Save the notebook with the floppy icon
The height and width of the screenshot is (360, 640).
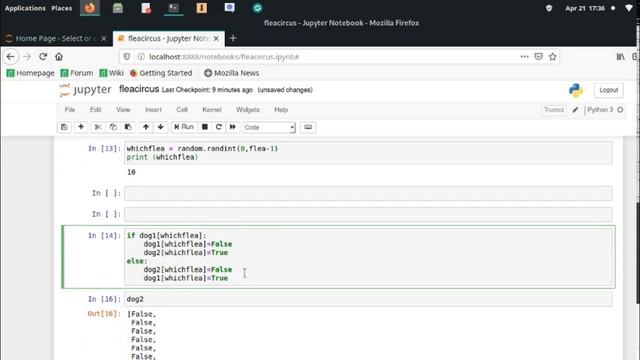(x=64, y=127)
